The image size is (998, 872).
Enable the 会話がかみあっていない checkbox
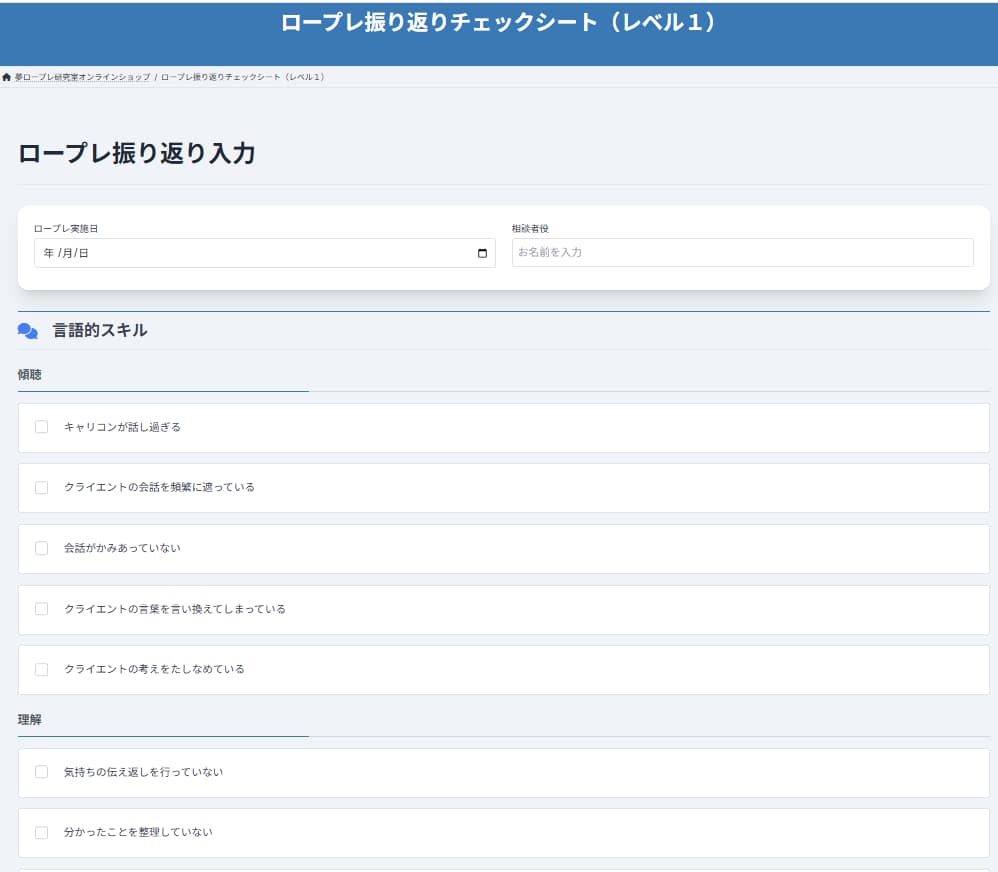41,548
